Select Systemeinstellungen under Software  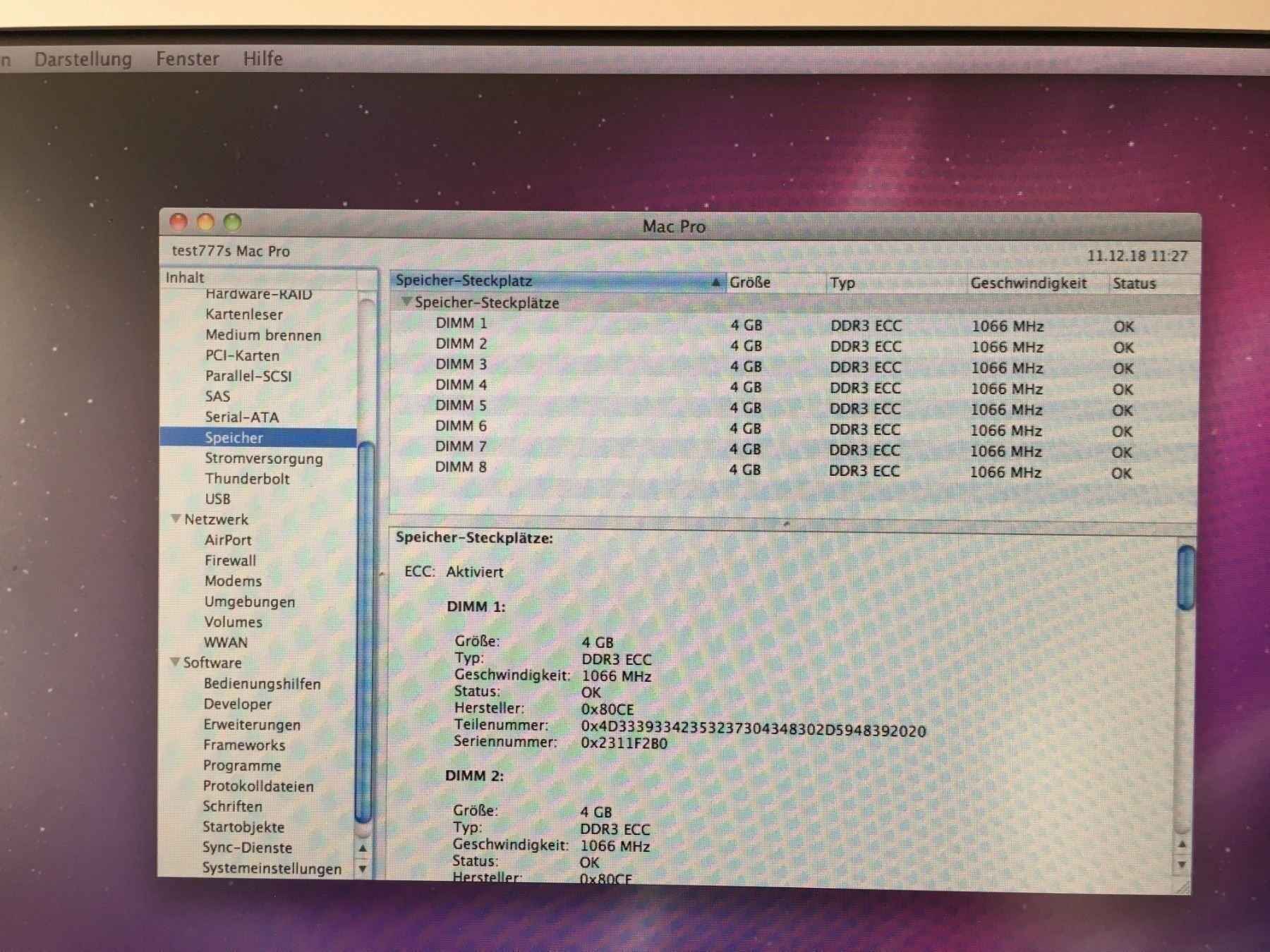point(272,868)
